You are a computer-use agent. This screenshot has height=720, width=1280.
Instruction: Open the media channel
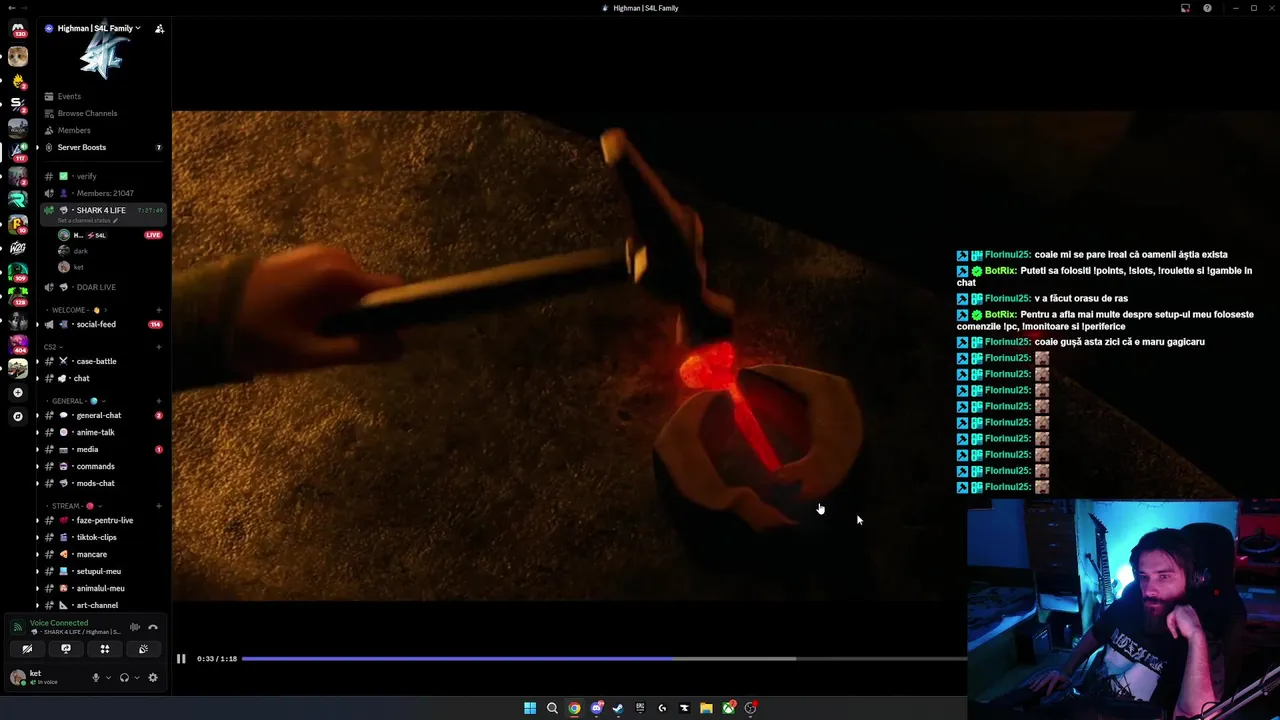(87, 449)
